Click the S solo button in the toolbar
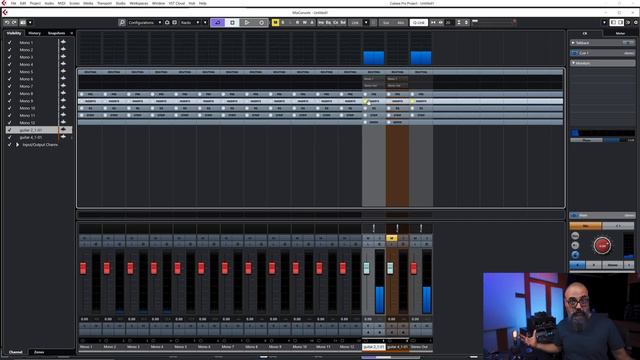 click(282, 22)
